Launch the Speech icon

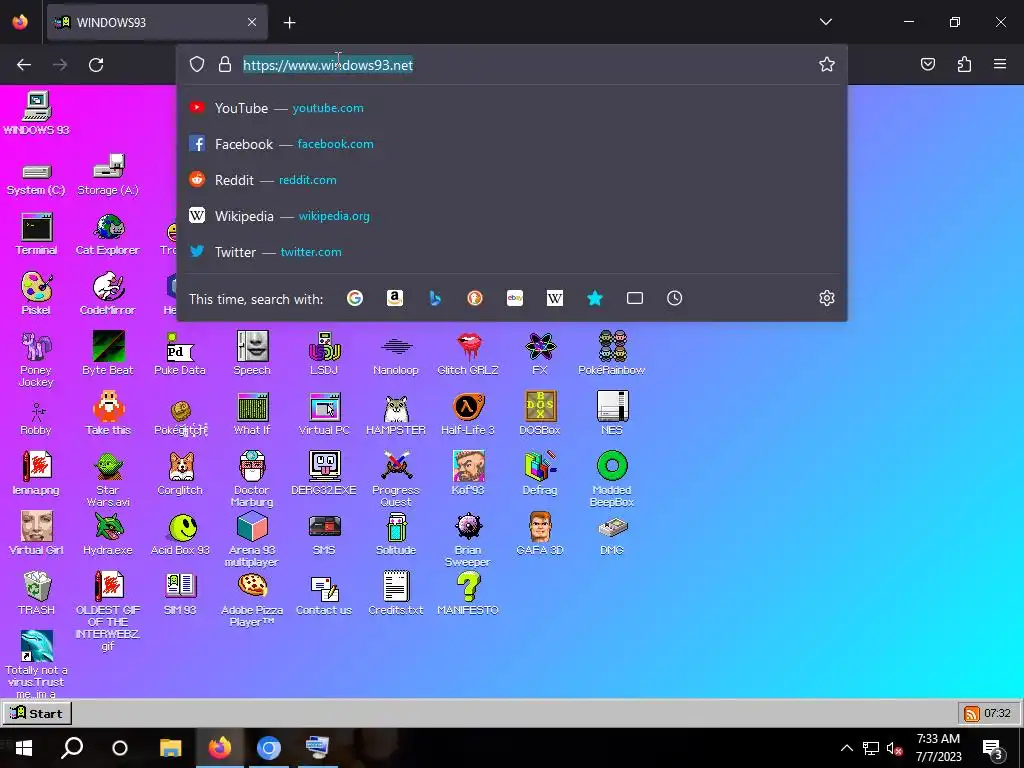pos(252,347)
